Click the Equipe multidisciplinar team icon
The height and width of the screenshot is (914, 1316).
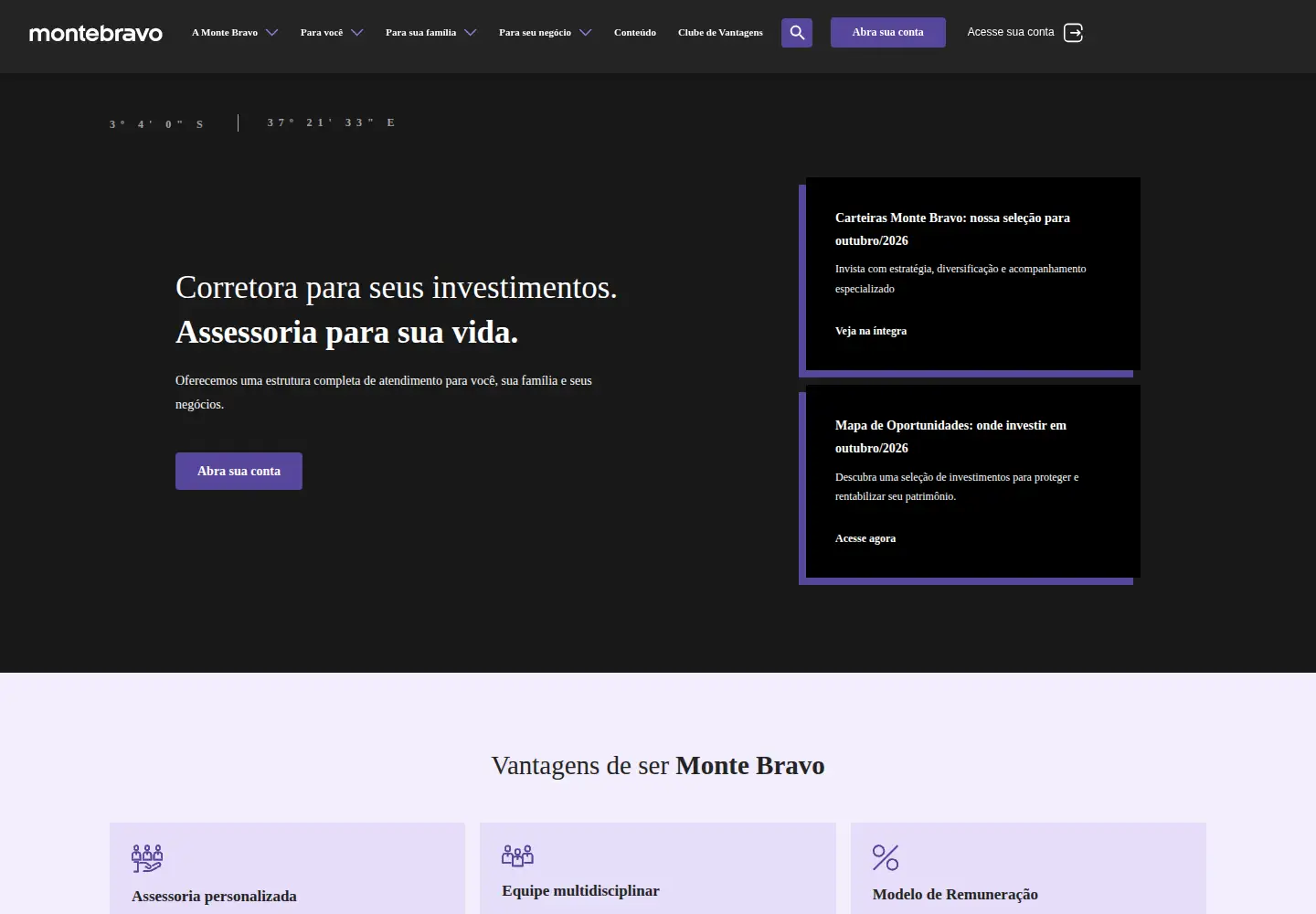click(517, 856)
